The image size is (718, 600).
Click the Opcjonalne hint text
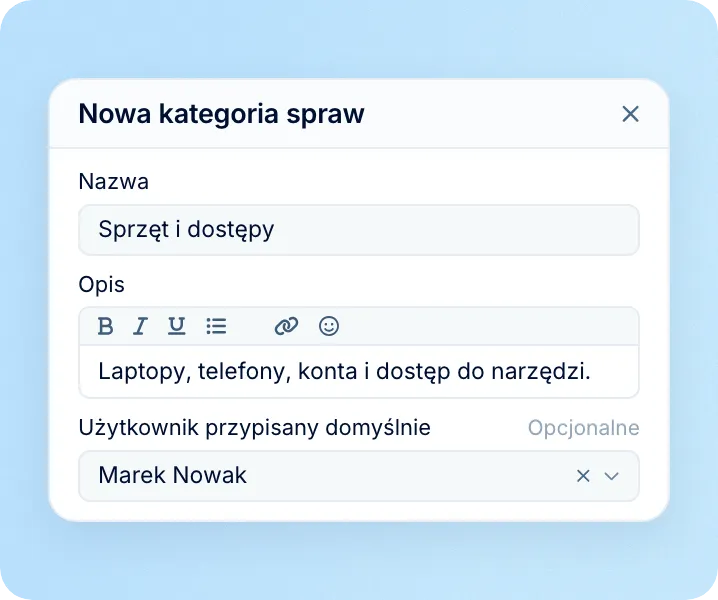point(583,428)
